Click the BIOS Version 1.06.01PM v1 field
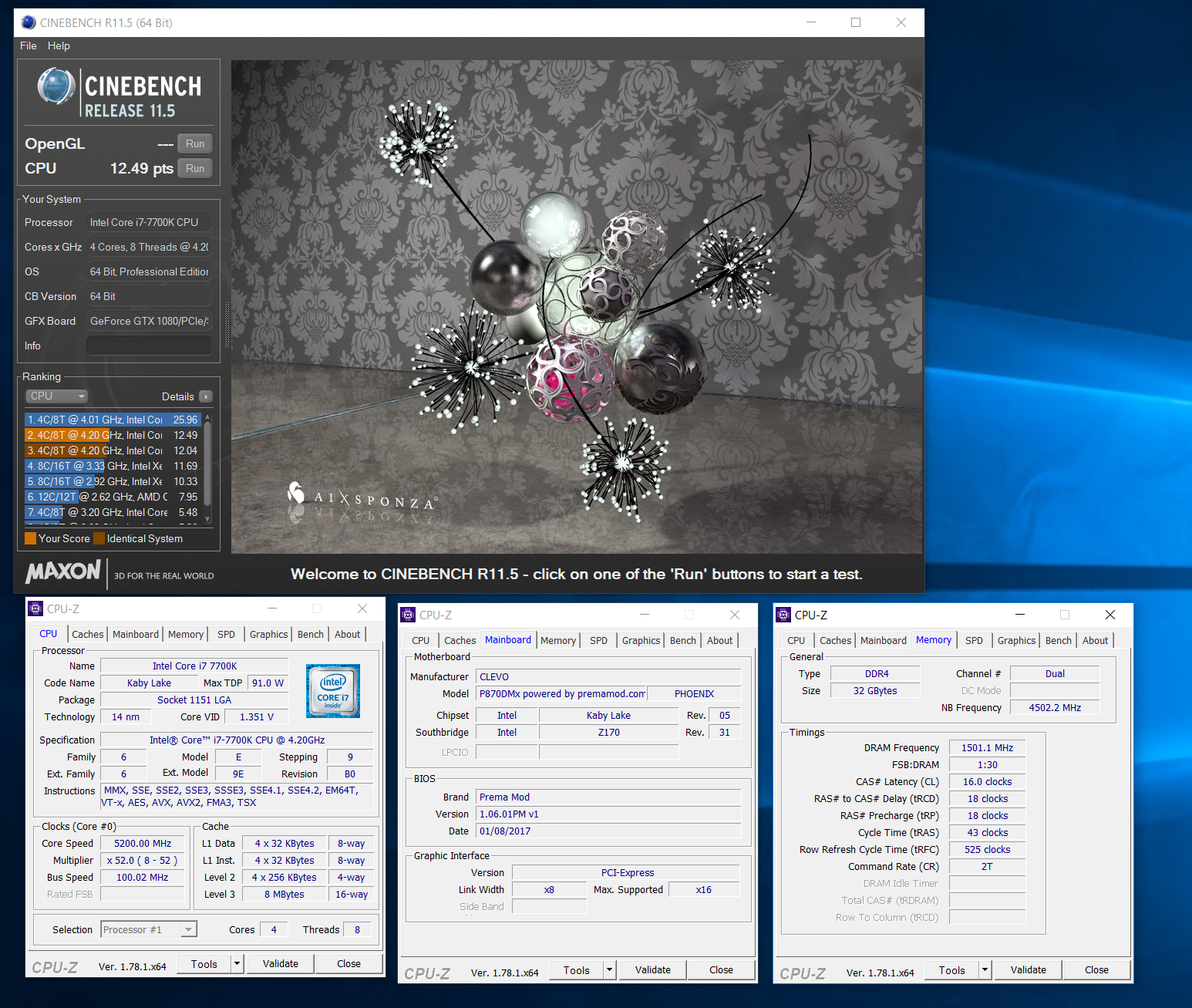The height and width of the screenshot is (1008, 1192). coord(608,814)
